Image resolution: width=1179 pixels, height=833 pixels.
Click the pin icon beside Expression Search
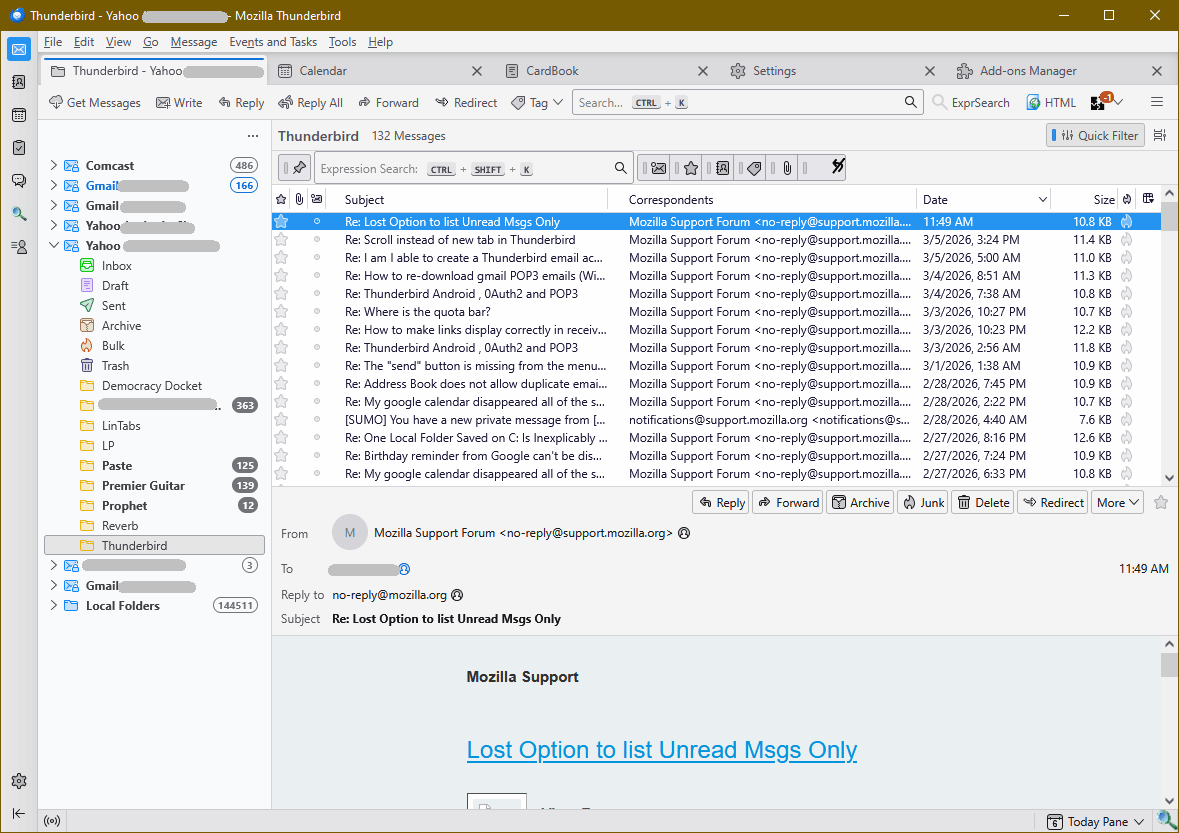pos(299,168)
